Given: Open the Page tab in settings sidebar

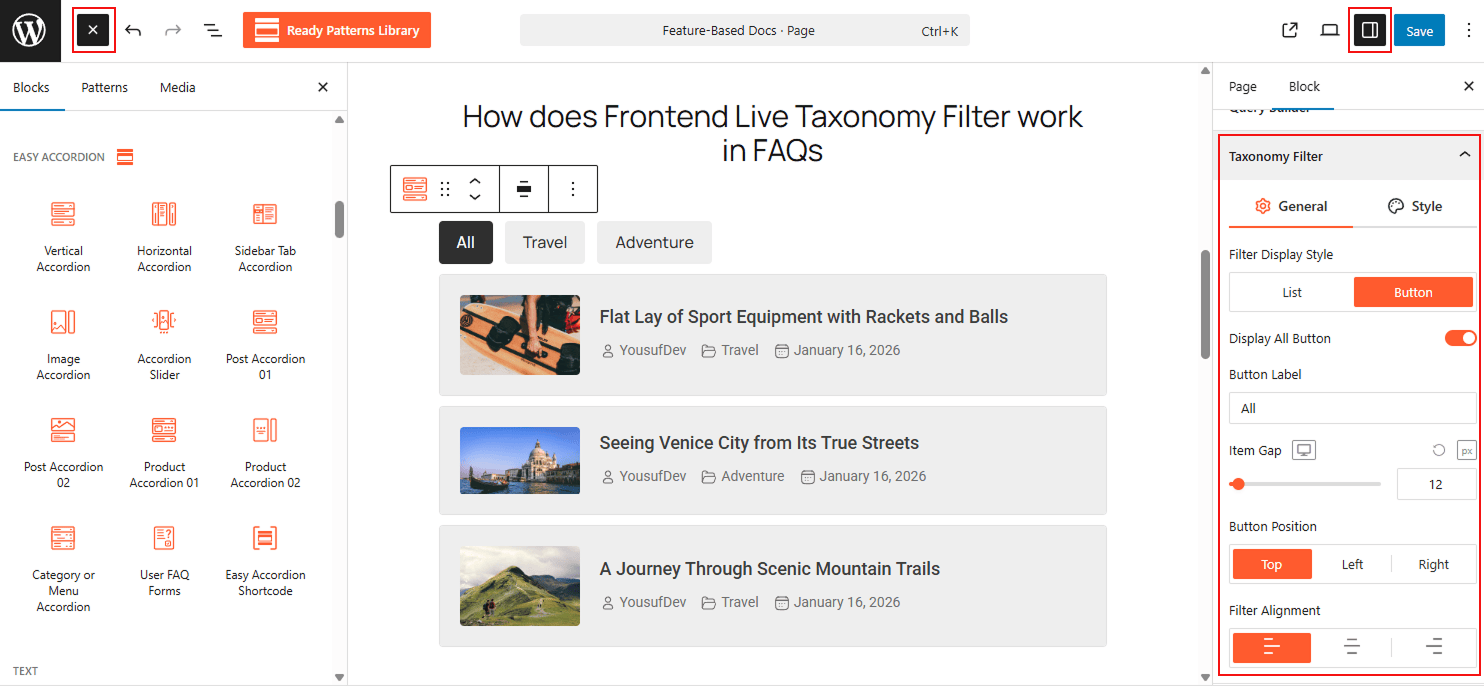Looking at the screenshot, I should (x=1242, y=86).
